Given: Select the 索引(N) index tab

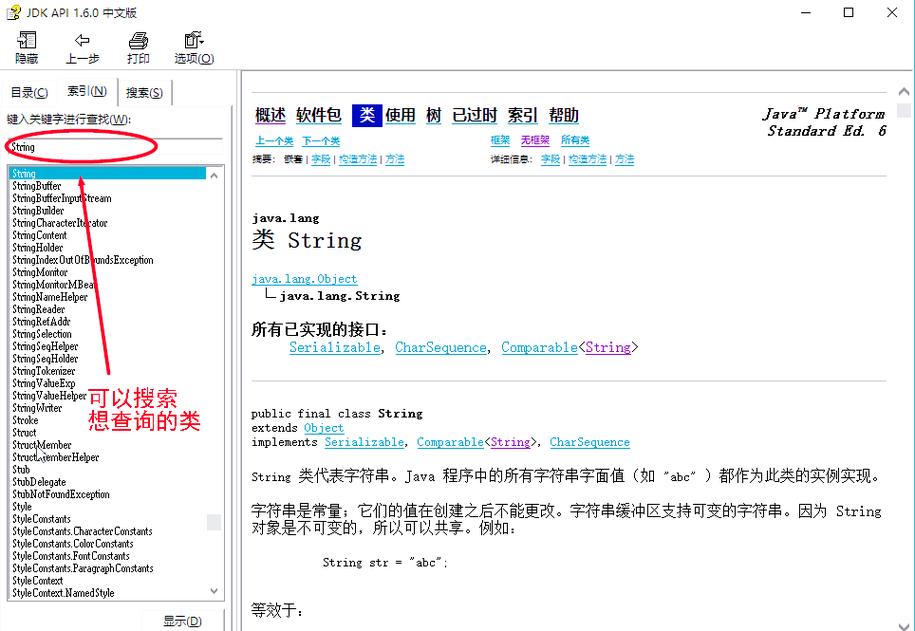Looking at the screenshot, I should [x=88, y=91].
